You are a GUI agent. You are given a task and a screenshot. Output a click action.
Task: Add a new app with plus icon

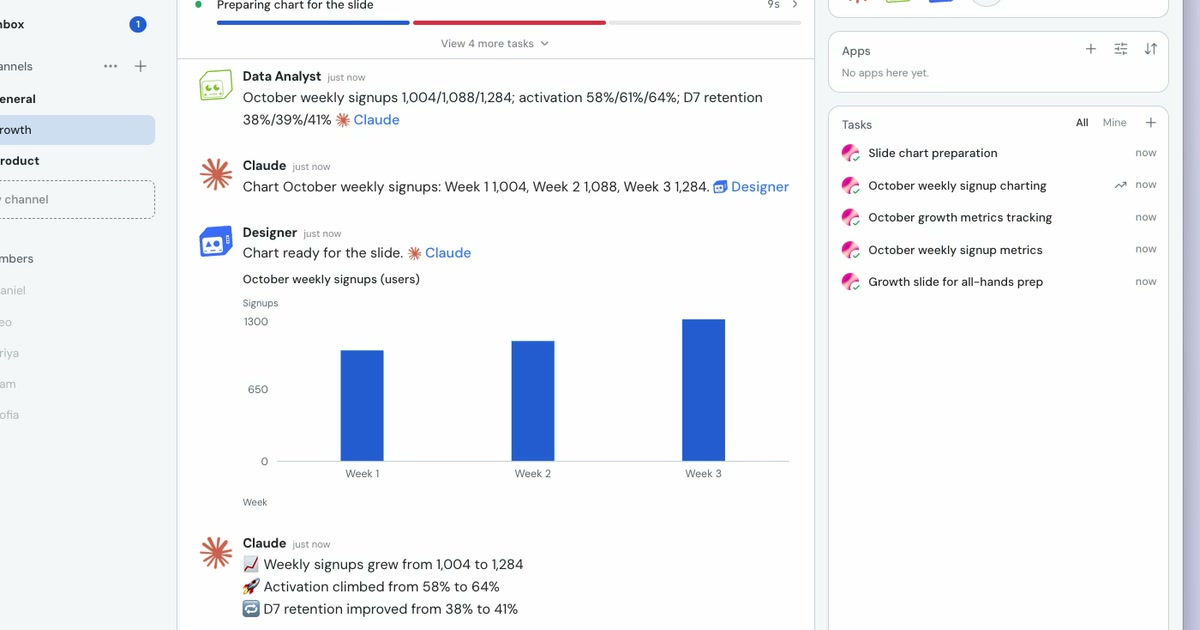click(x=1091, y=49)
